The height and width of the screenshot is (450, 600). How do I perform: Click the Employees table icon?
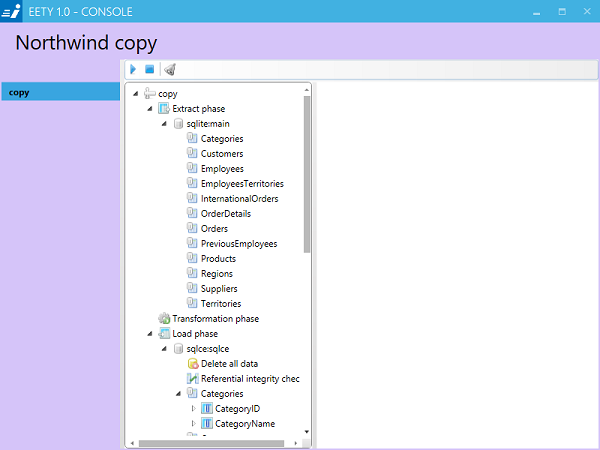tap(192, 168)
